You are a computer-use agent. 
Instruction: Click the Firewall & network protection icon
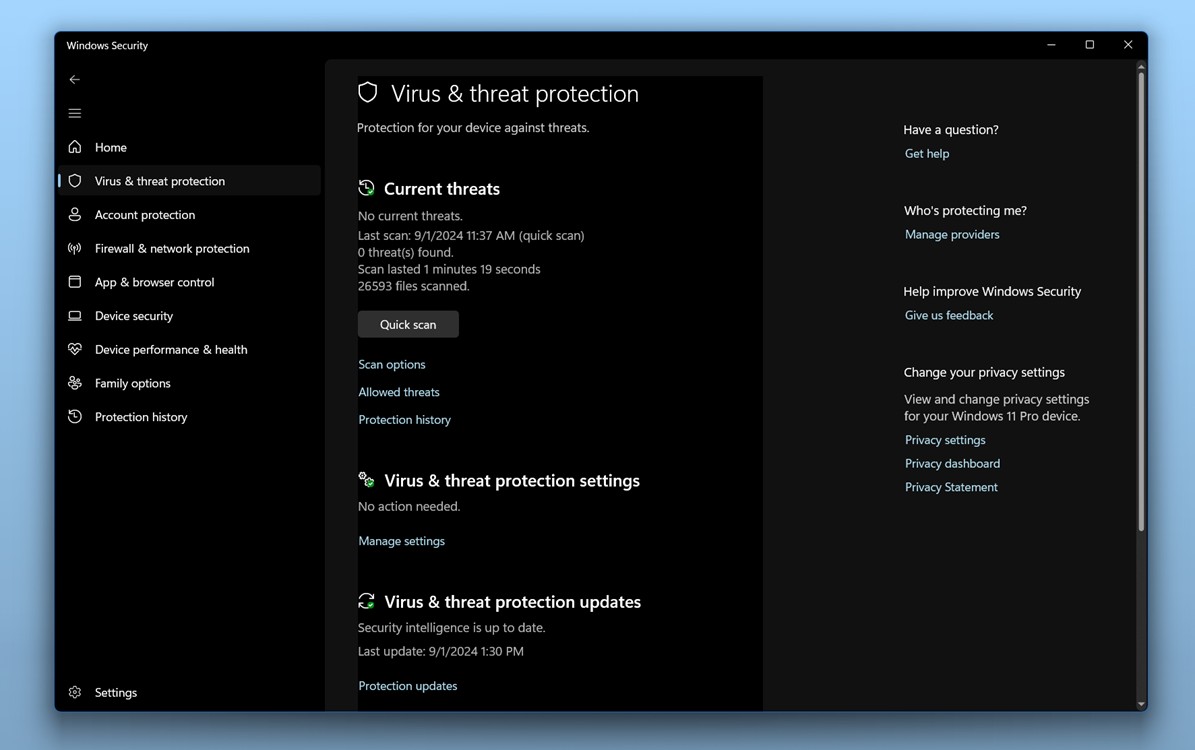point(74,248)
